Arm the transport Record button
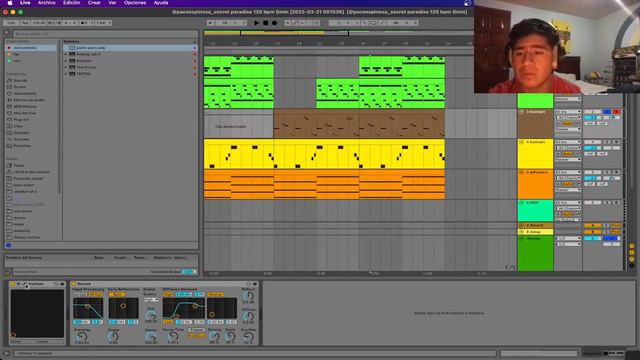Screen dimensions: 640x360 (x=274, y=23)
